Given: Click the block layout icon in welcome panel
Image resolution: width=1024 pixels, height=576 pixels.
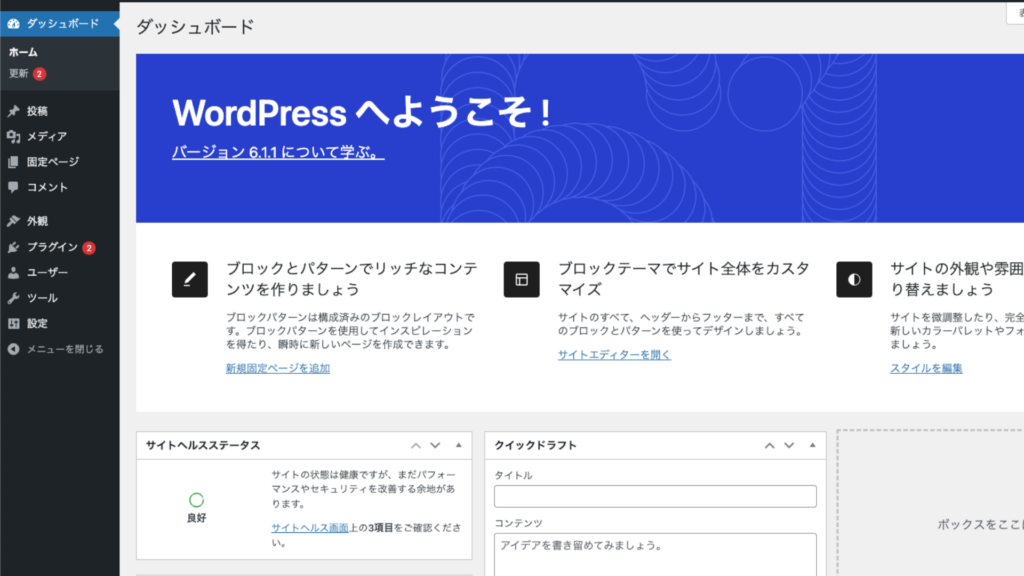Looking at the screenshot, I should (x=521, y=280).
